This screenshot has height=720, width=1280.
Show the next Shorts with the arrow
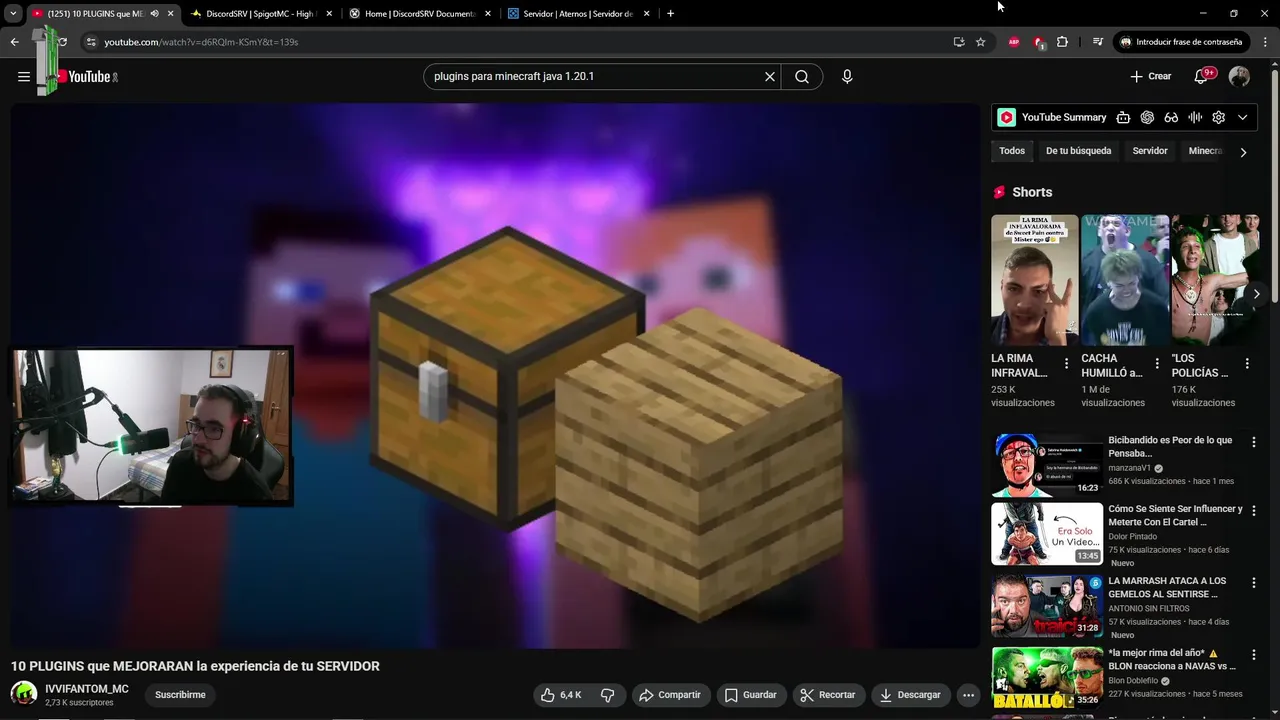tap(1256, 294)
